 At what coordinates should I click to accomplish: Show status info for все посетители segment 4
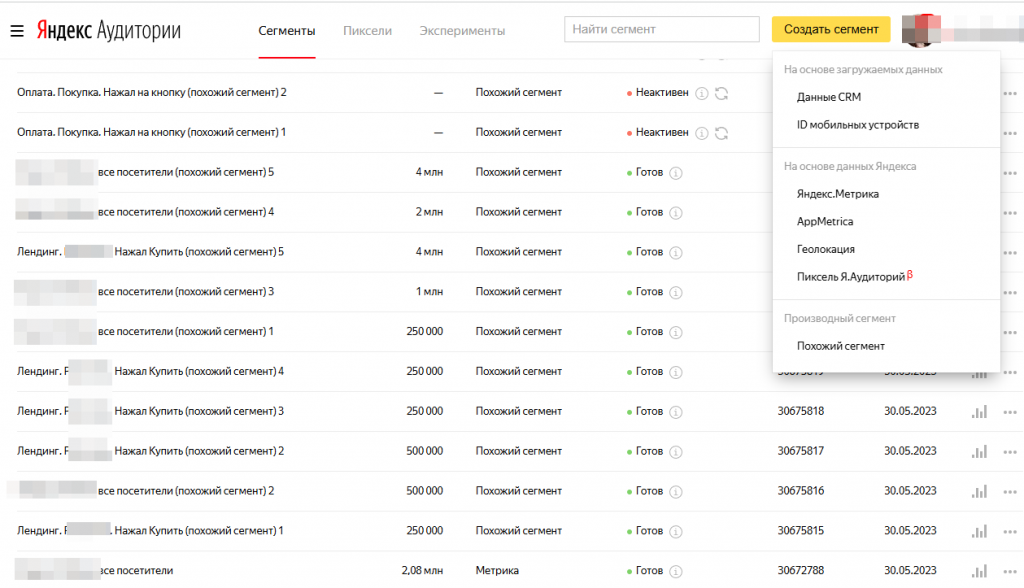pyautogui.click(x=676, y=213)
